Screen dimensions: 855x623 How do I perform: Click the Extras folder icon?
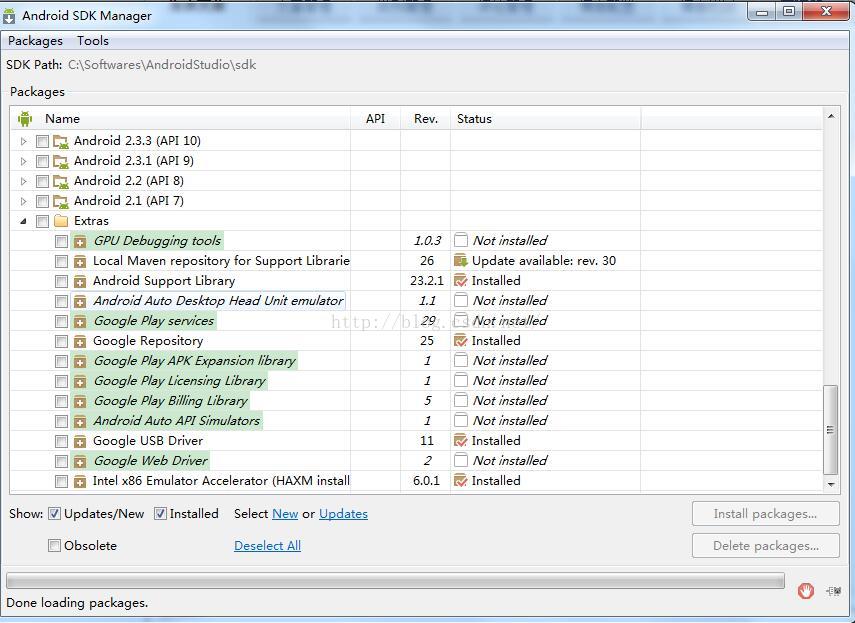(x=61, y=221)
